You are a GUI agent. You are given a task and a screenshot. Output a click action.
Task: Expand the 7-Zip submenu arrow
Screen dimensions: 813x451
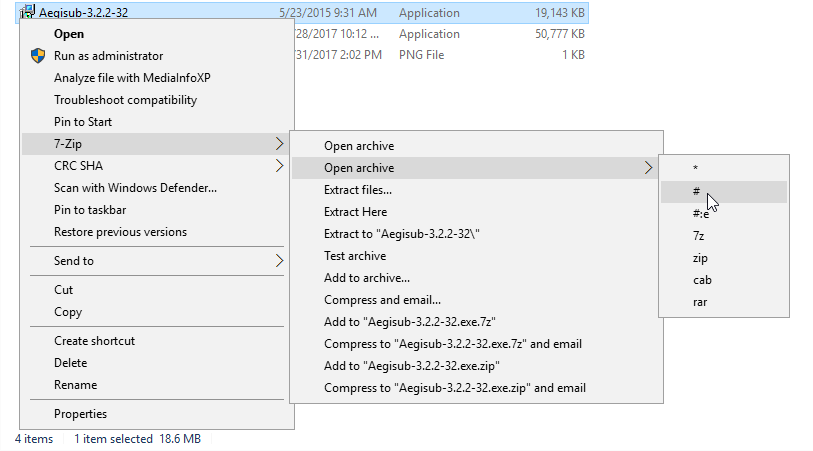[x=279, y=144]
